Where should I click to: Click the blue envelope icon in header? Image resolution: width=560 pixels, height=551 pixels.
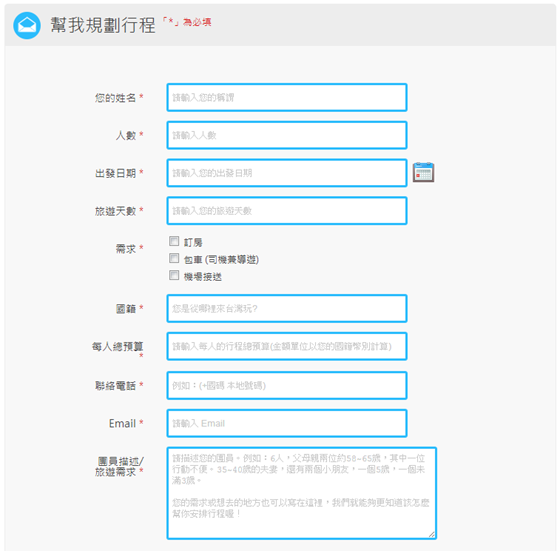tap(27, 25)
